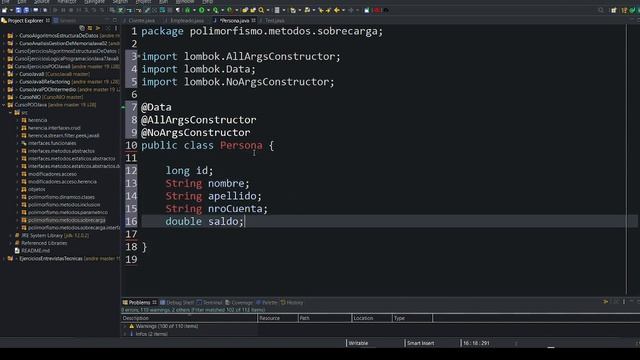Open Project Explorer filter icon
Image resolution: width=640 pixels, height=360 pixels.
pyautogui.click(x=98, y=28)
